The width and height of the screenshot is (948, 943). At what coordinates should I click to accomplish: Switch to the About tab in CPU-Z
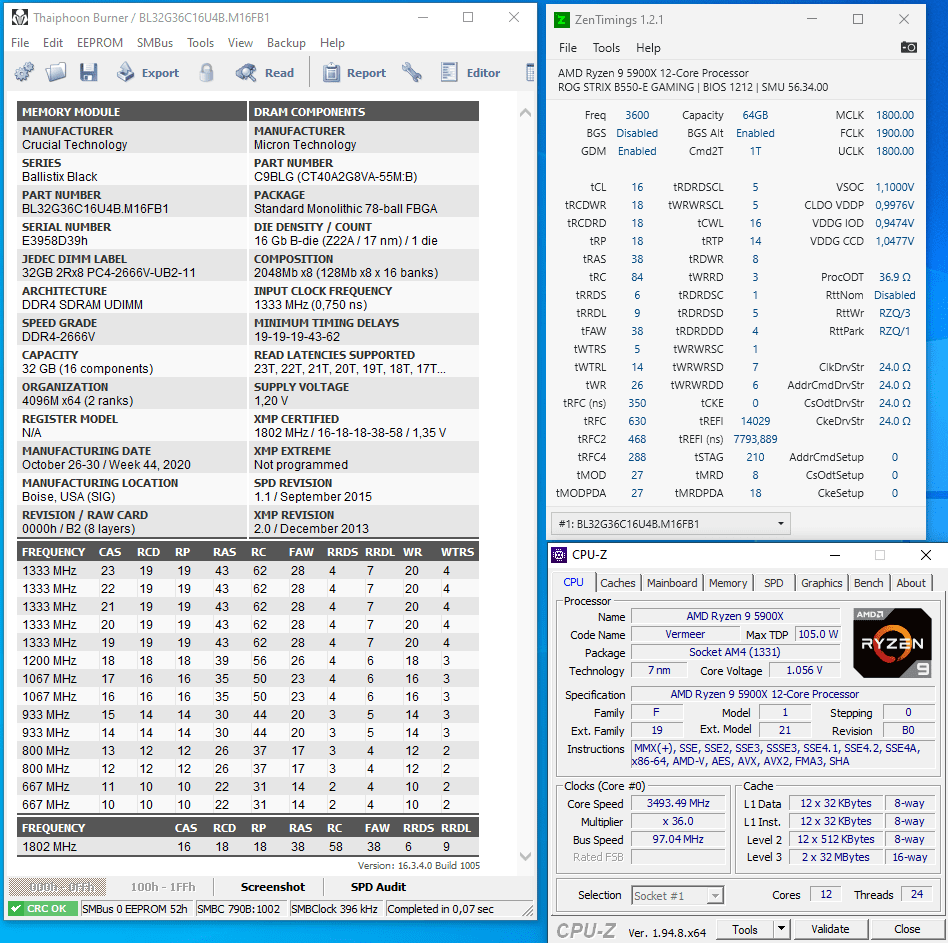[x=911, y=583]
